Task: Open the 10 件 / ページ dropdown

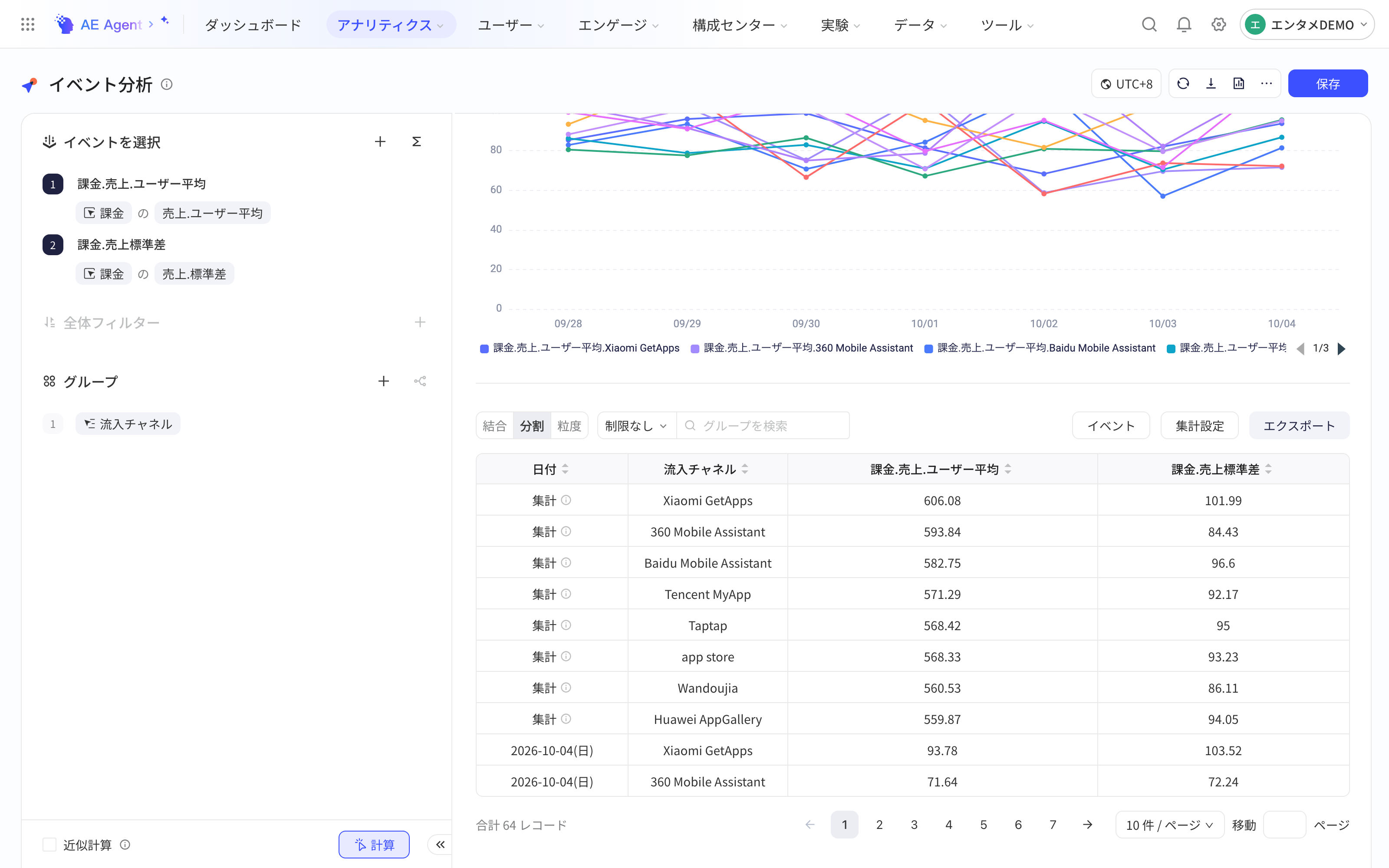Action: click(1170, 825)
